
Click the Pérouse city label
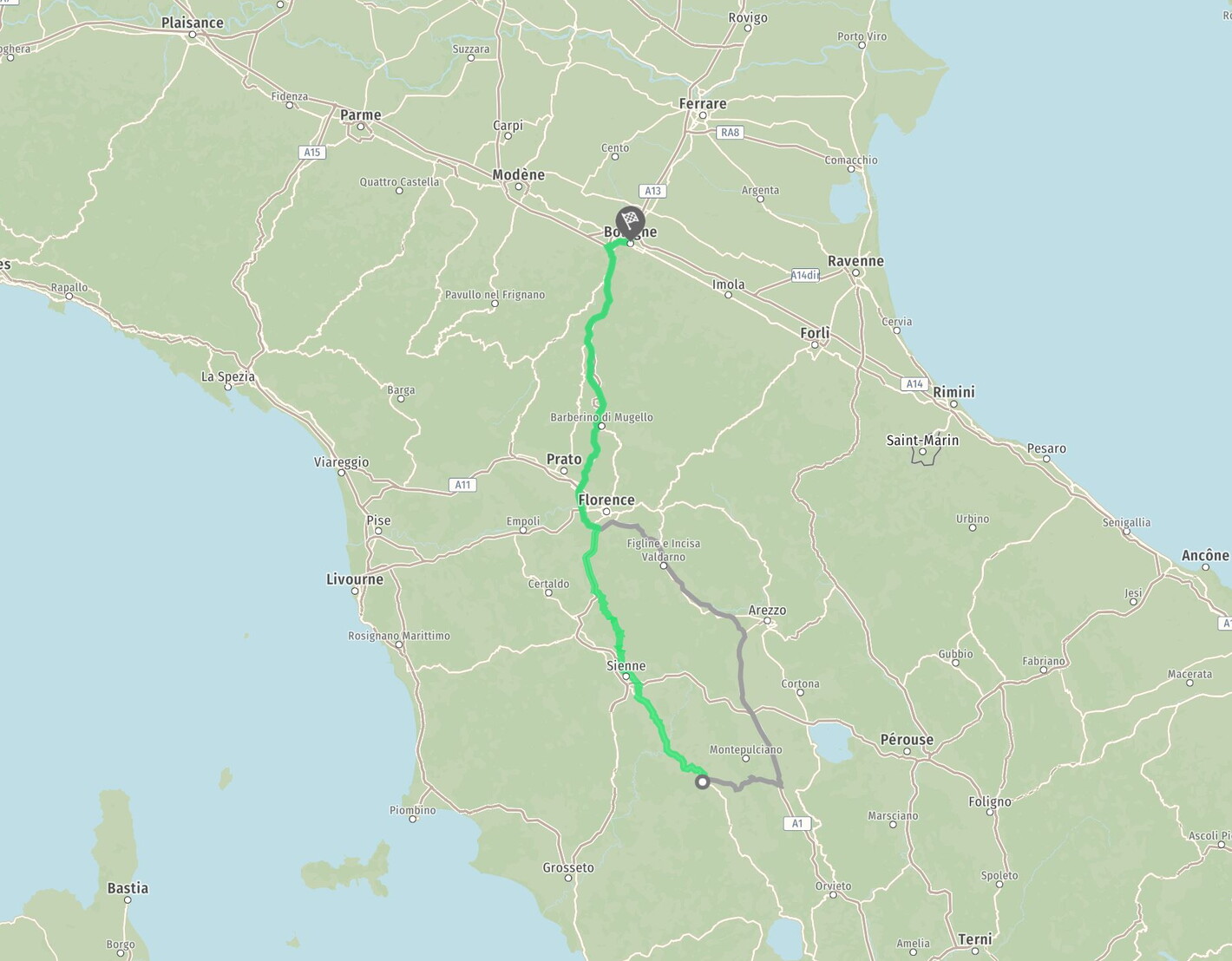click(907, 740)
